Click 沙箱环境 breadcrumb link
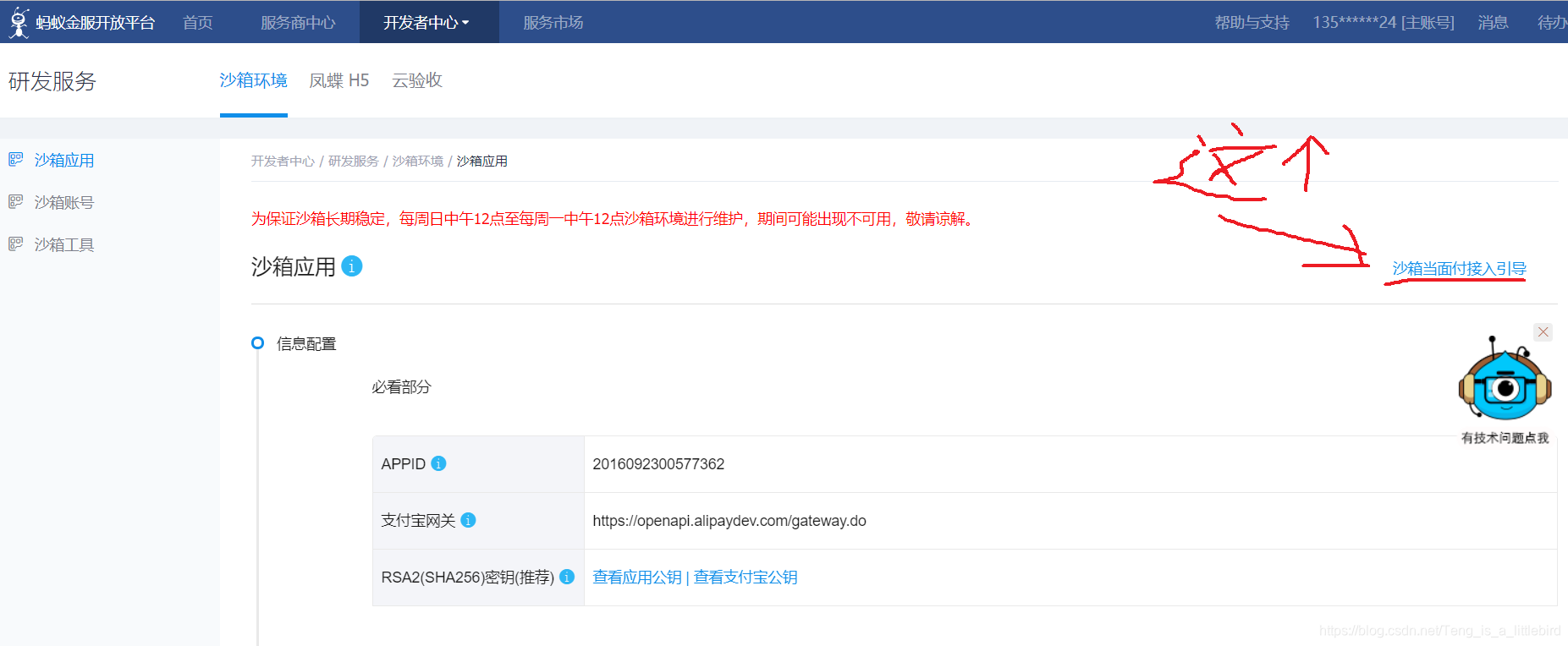 418,161
